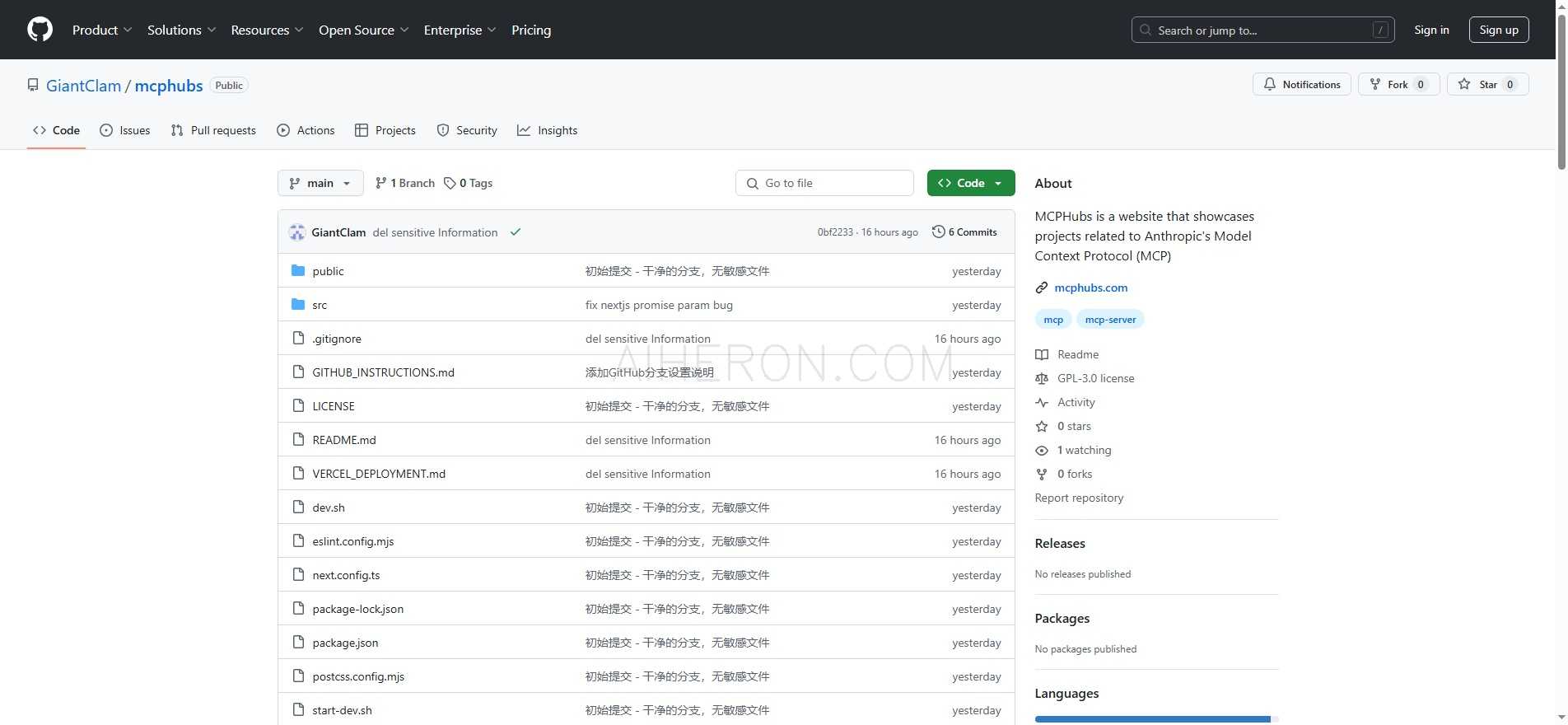This screenshot has width=1568, height=725.
Task: Switch to the Pull requests tab
Action: [x=213, y=130]
